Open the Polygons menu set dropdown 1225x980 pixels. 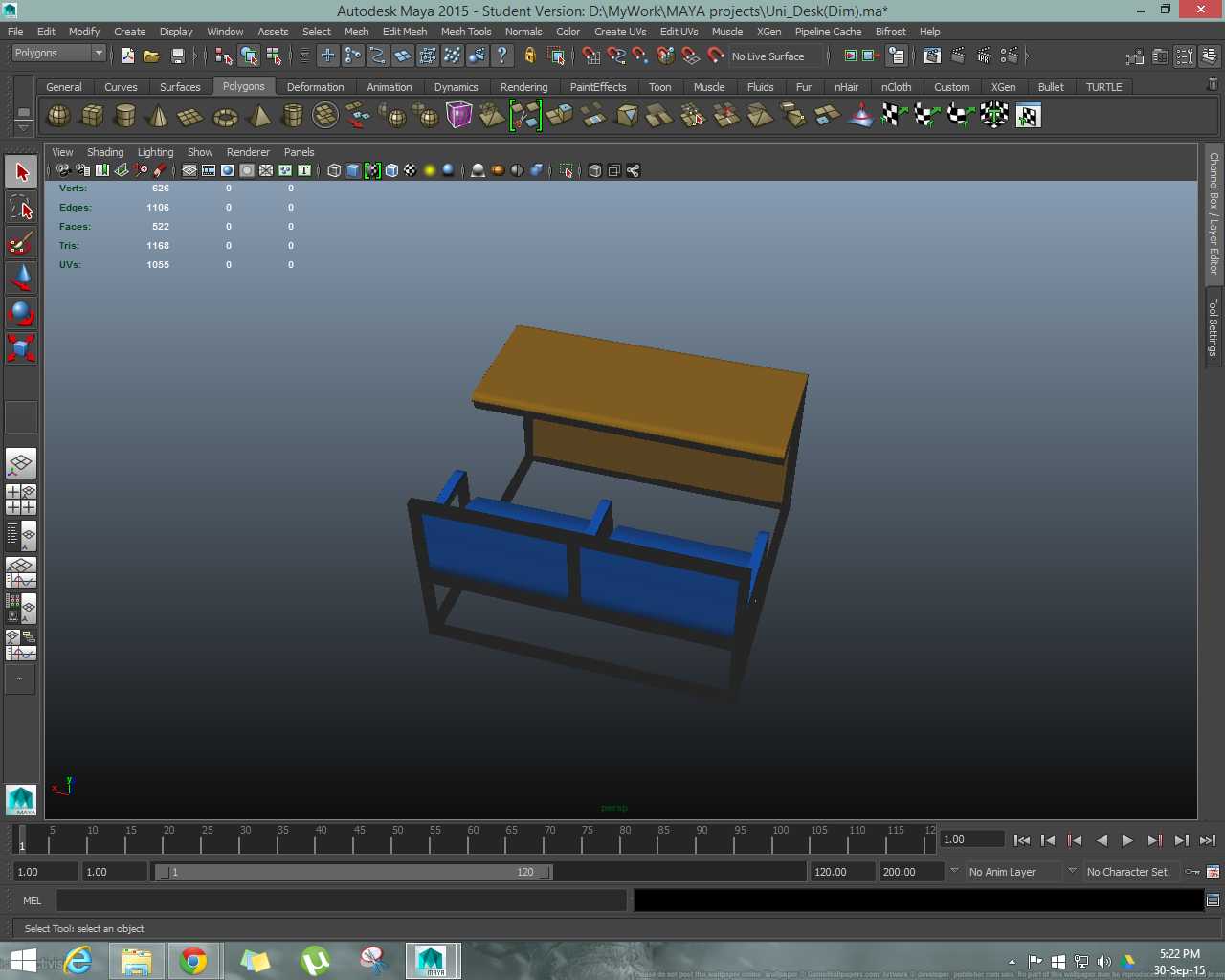pyautogui.click(x=58, y=53)
